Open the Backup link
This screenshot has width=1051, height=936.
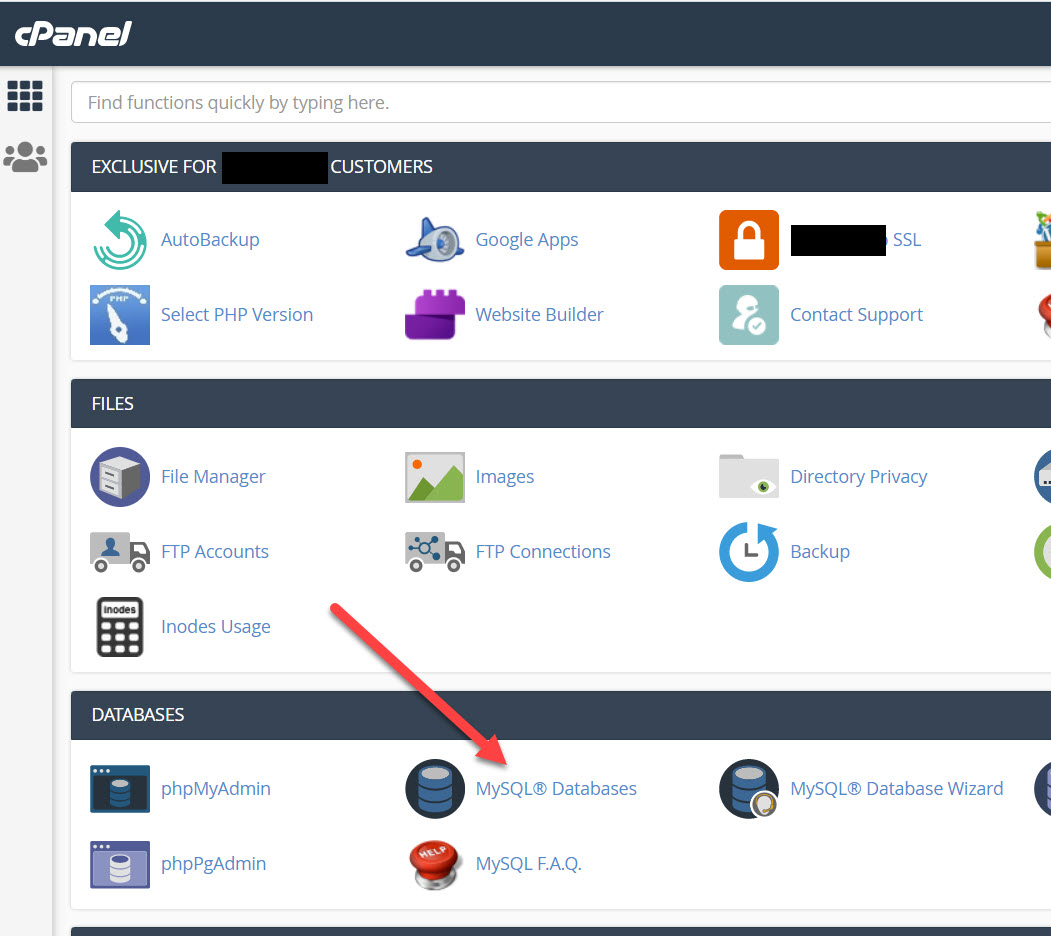point(820,552)
